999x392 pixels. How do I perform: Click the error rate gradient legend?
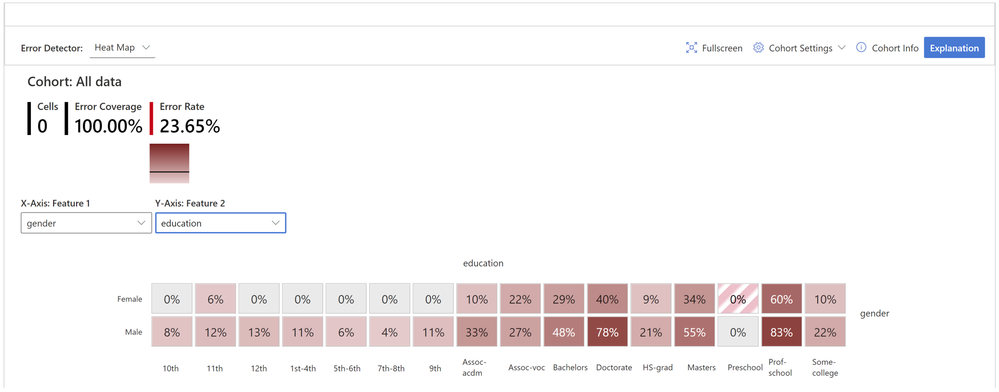pyautogui.click(x=169, y=163)
